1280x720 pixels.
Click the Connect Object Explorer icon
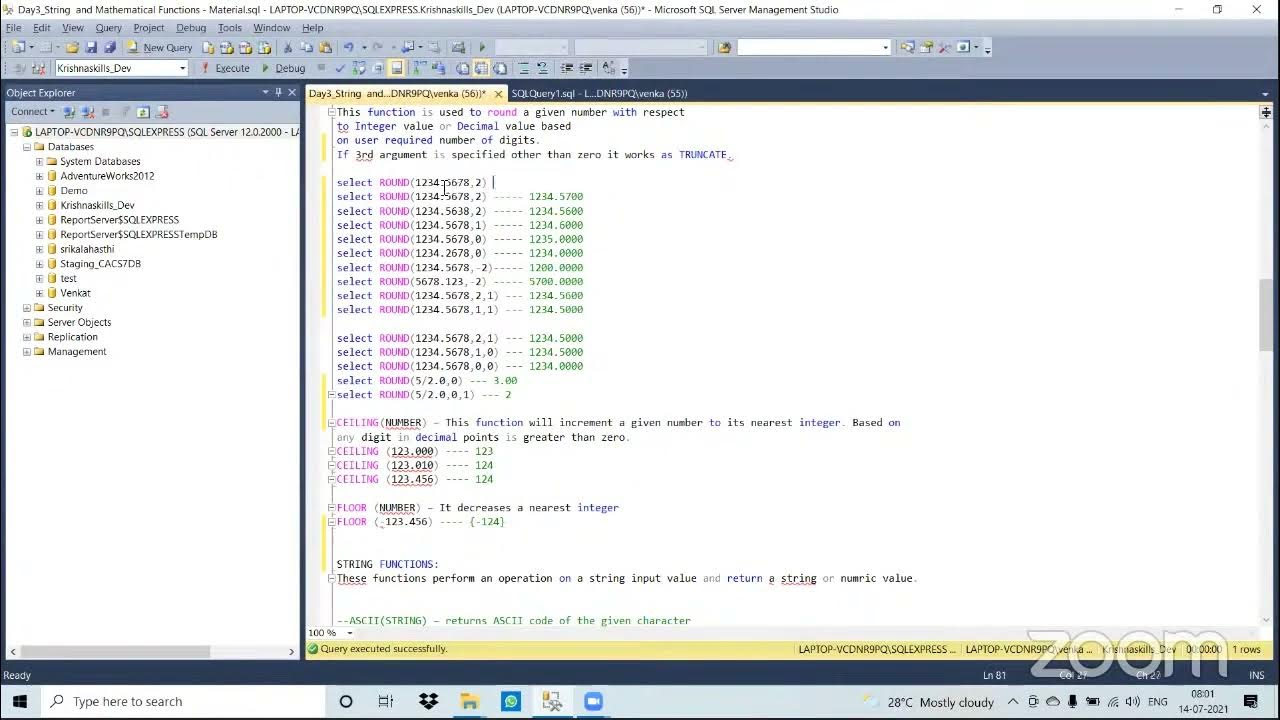[69, 112]
